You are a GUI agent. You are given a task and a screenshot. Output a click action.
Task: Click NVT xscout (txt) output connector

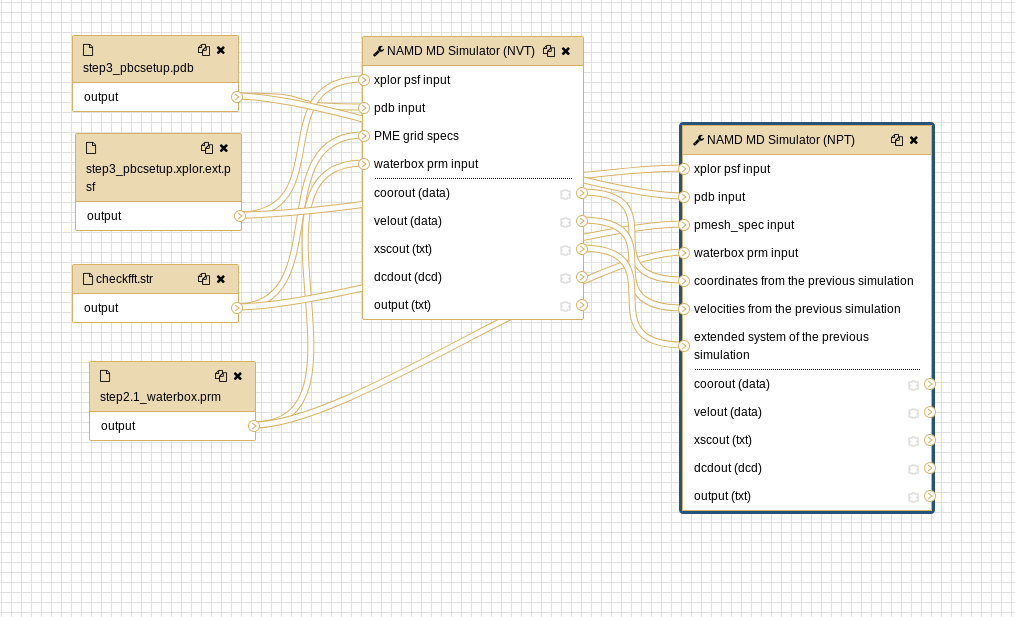pos(582,249)
